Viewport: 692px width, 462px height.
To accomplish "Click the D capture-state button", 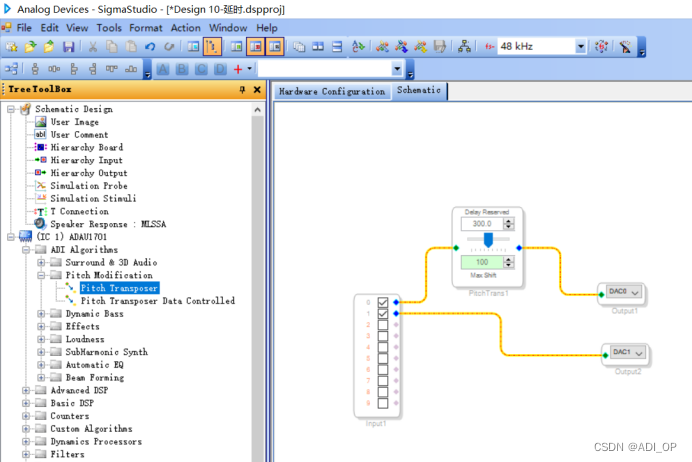I will tap(220, 69).
